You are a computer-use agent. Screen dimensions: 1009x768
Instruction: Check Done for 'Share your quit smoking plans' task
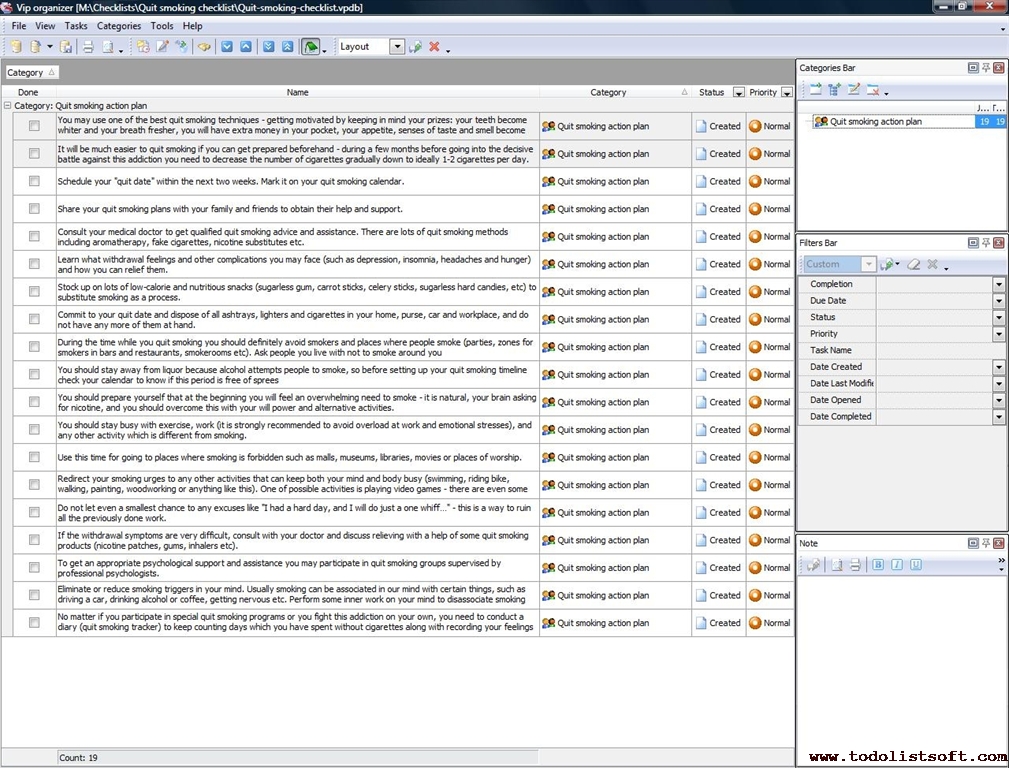coord(34,209)
